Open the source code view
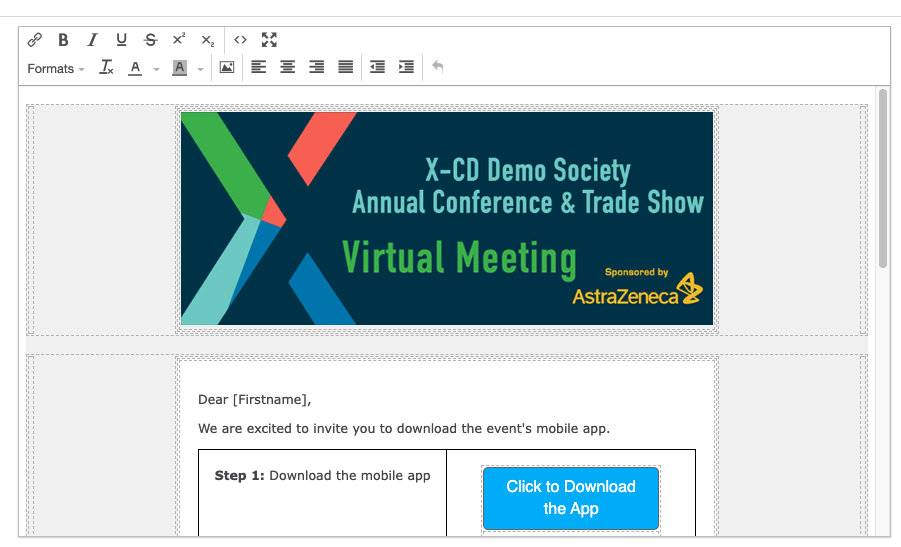This screenshot has height=547, width=901. 240,40
